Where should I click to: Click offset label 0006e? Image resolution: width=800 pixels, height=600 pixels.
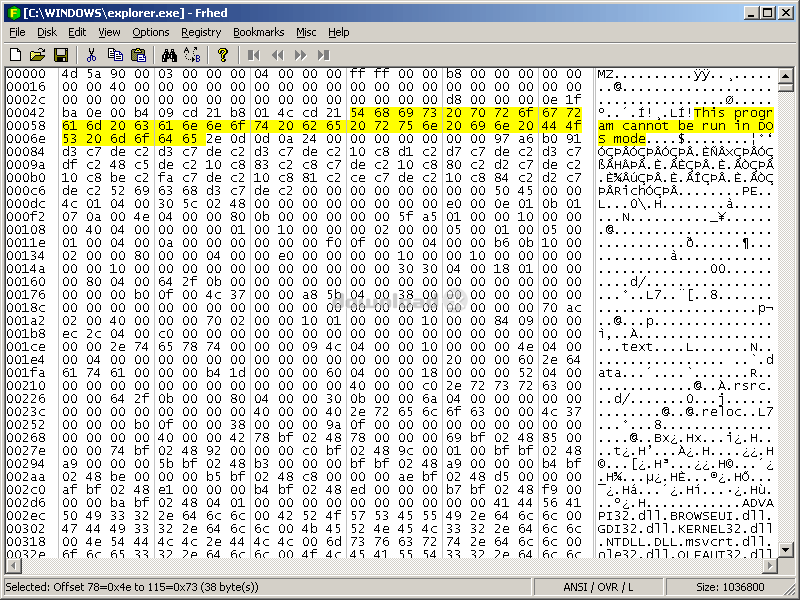click(26, 139)
